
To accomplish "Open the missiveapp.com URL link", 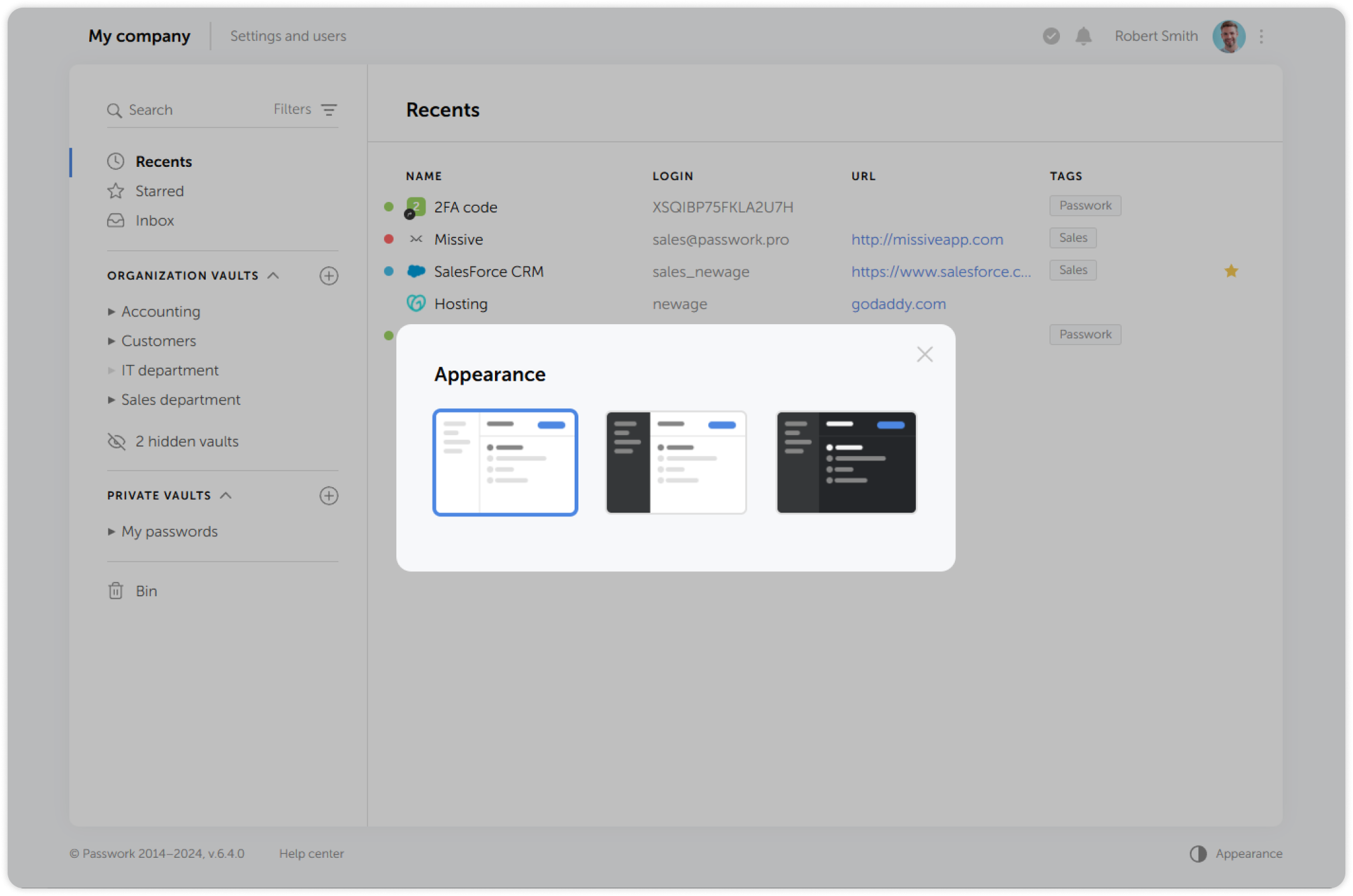I will 927,239.
